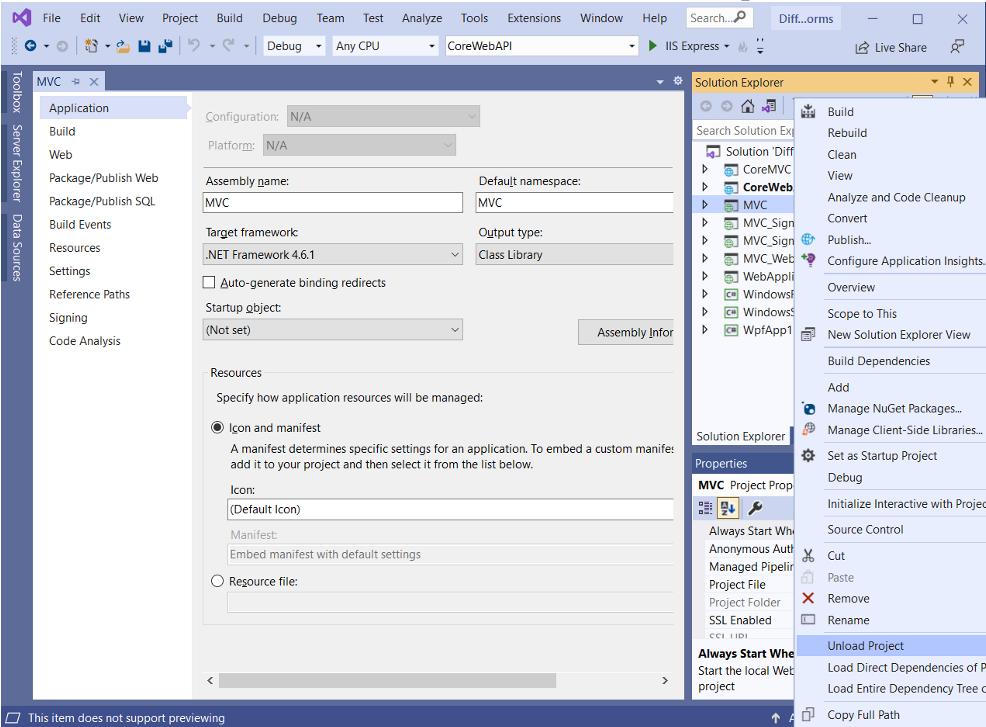Click the Cut scissors icon
986x727 pixels.
point(808,555)
